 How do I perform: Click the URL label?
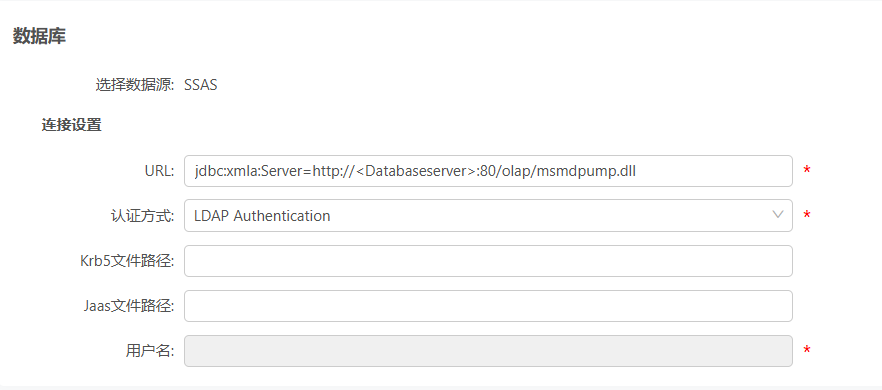(159, 171)
